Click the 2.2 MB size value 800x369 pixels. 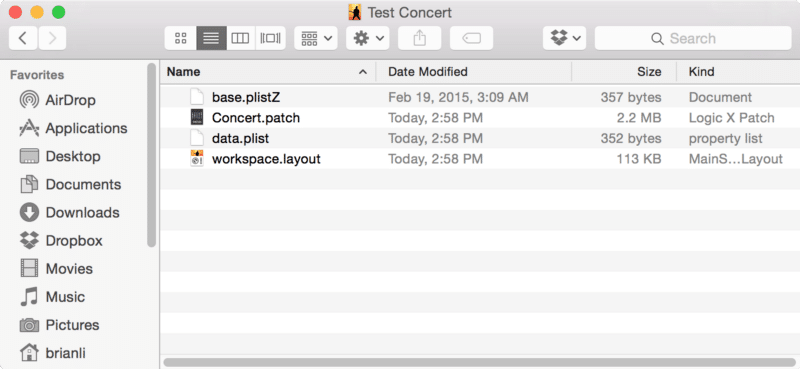[x=639, y=118]
